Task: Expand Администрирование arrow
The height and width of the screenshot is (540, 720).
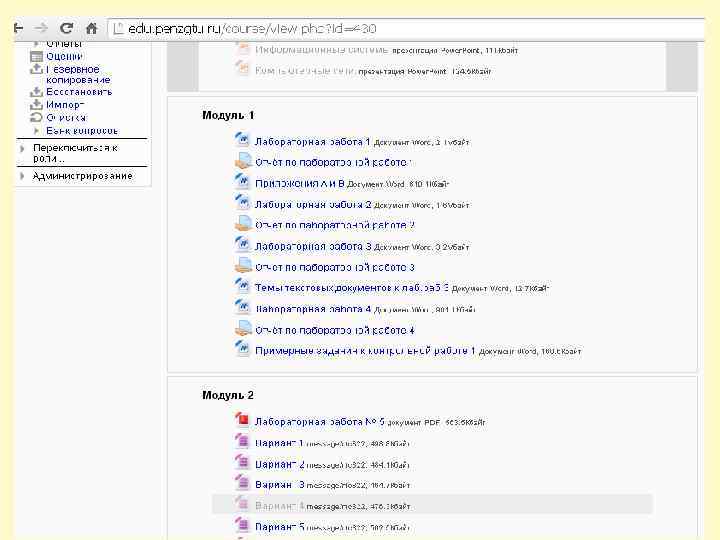Action: point(22,176)
